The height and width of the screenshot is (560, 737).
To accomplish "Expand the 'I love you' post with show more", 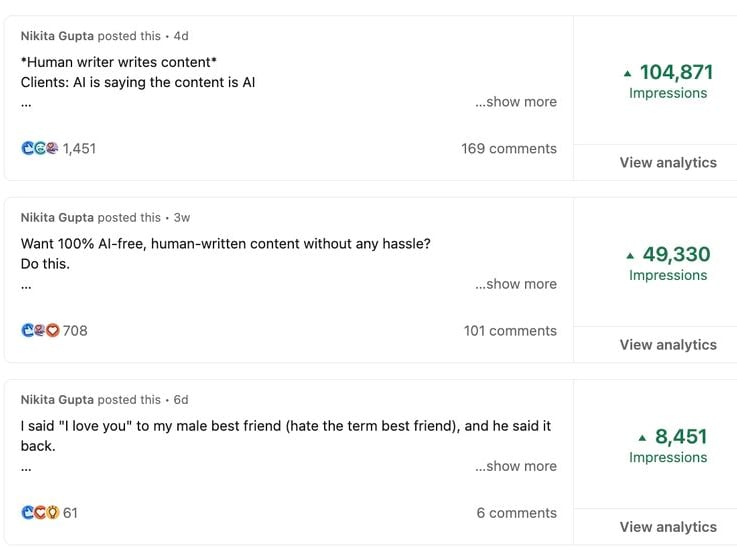I will (x=516, y=466).
